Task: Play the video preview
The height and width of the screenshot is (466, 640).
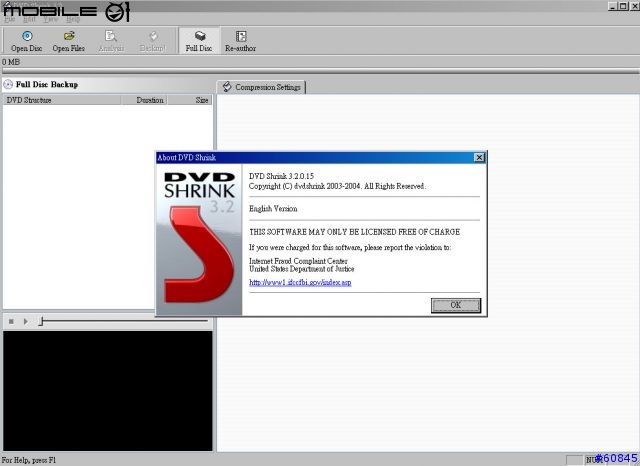Action: pyautogui.click(x=26, y=322)
